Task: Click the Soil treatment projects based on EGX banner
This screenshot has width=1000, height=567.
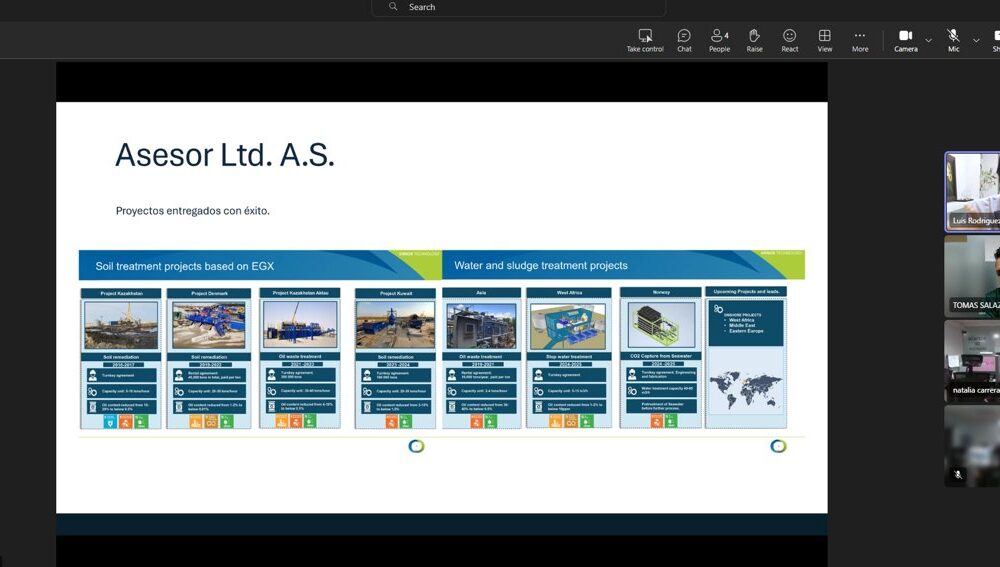Action: (260, 265)
